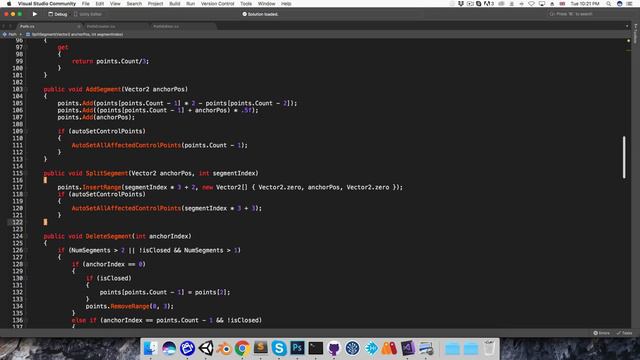Open the Toolbox side panel tab

(636, 33)
